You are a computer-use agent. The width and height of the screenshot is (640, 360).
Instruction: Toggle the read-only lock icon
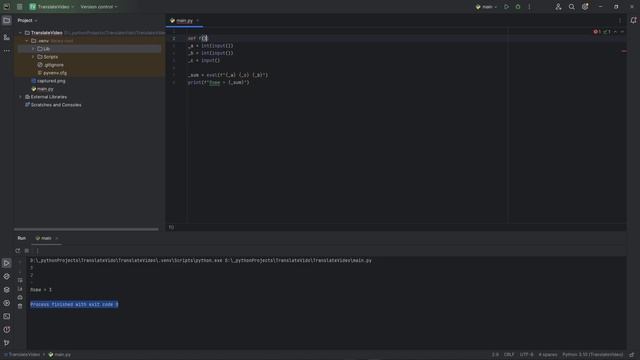631,355
